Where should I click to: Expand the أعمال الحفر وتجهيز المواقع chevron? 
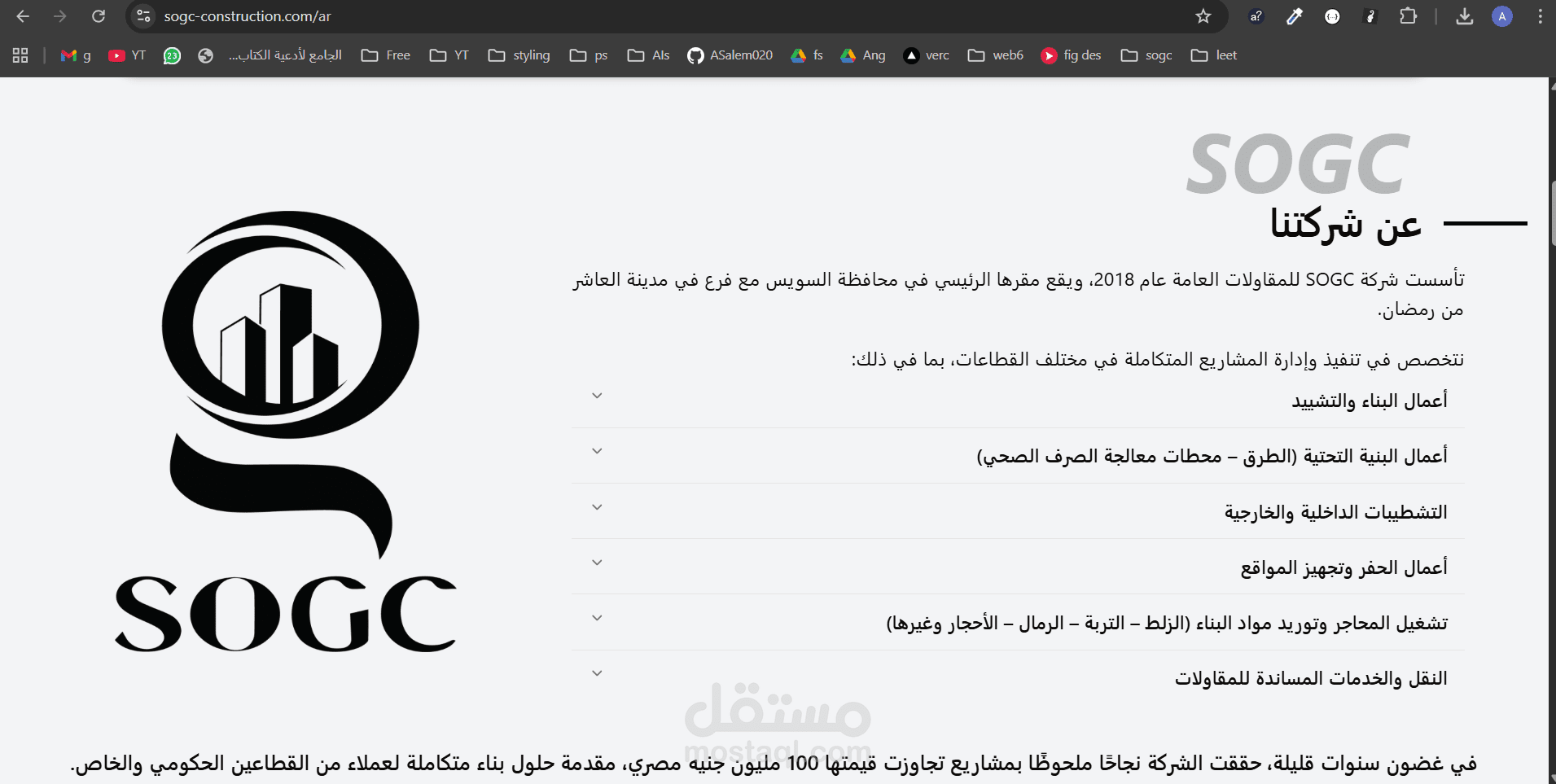pyautogui.click(x=597, y=563)
